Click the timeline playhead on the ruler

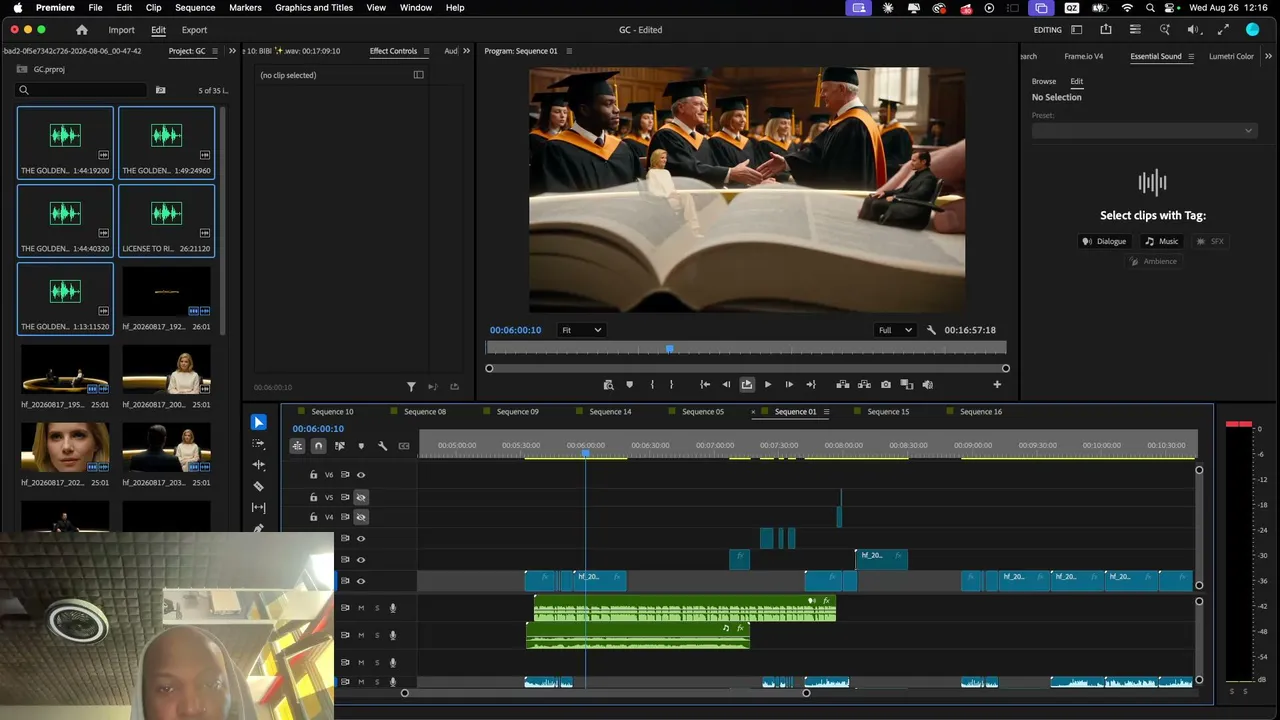[x=585, y=453]
